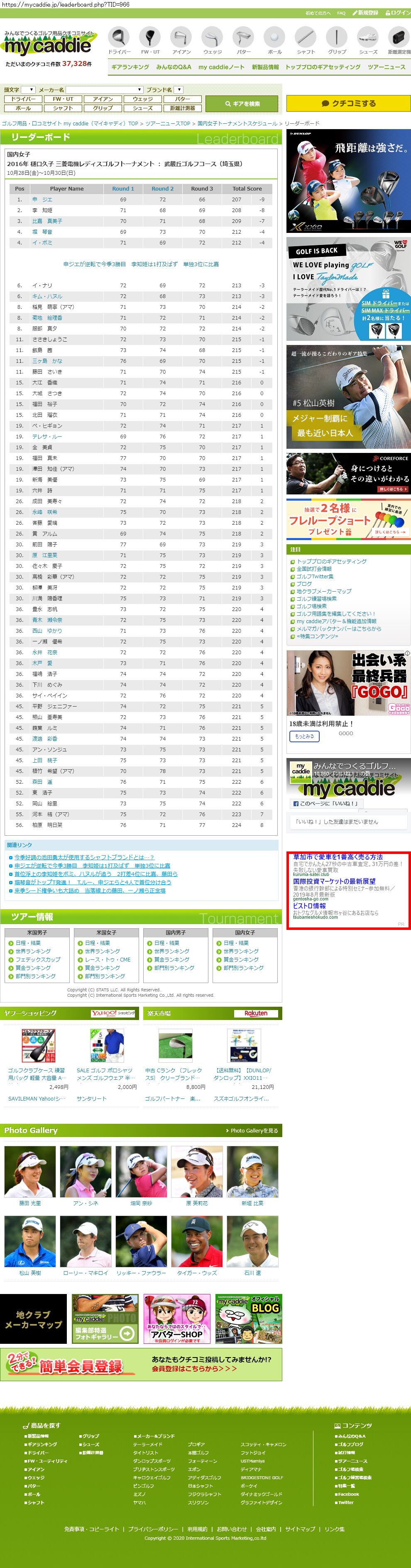Screen dimensions: 411x1568
Task: Click the 初めての方へ link
Action: pos(318,13)
